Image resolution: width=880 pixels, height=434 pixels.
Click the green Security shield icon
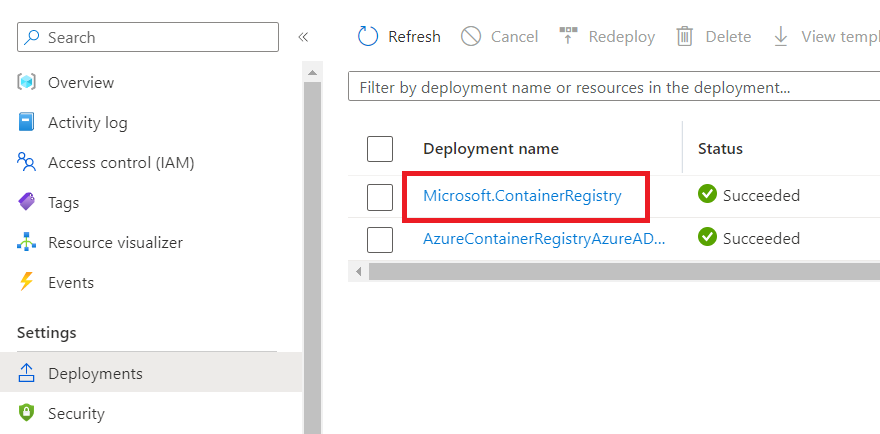click(x=27, y=413)
